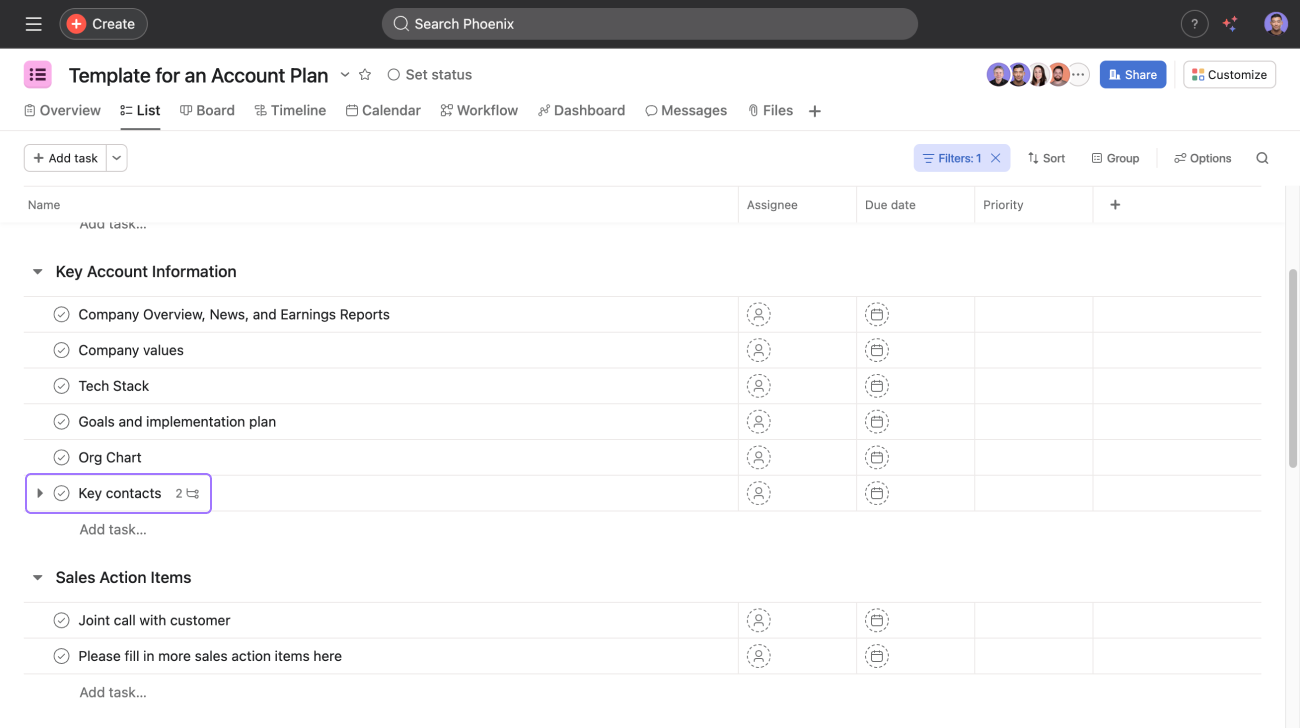Click the Customize button
Viewport: 1300px width, 728px height.
pyautogui.click(x=1229, y=75)
